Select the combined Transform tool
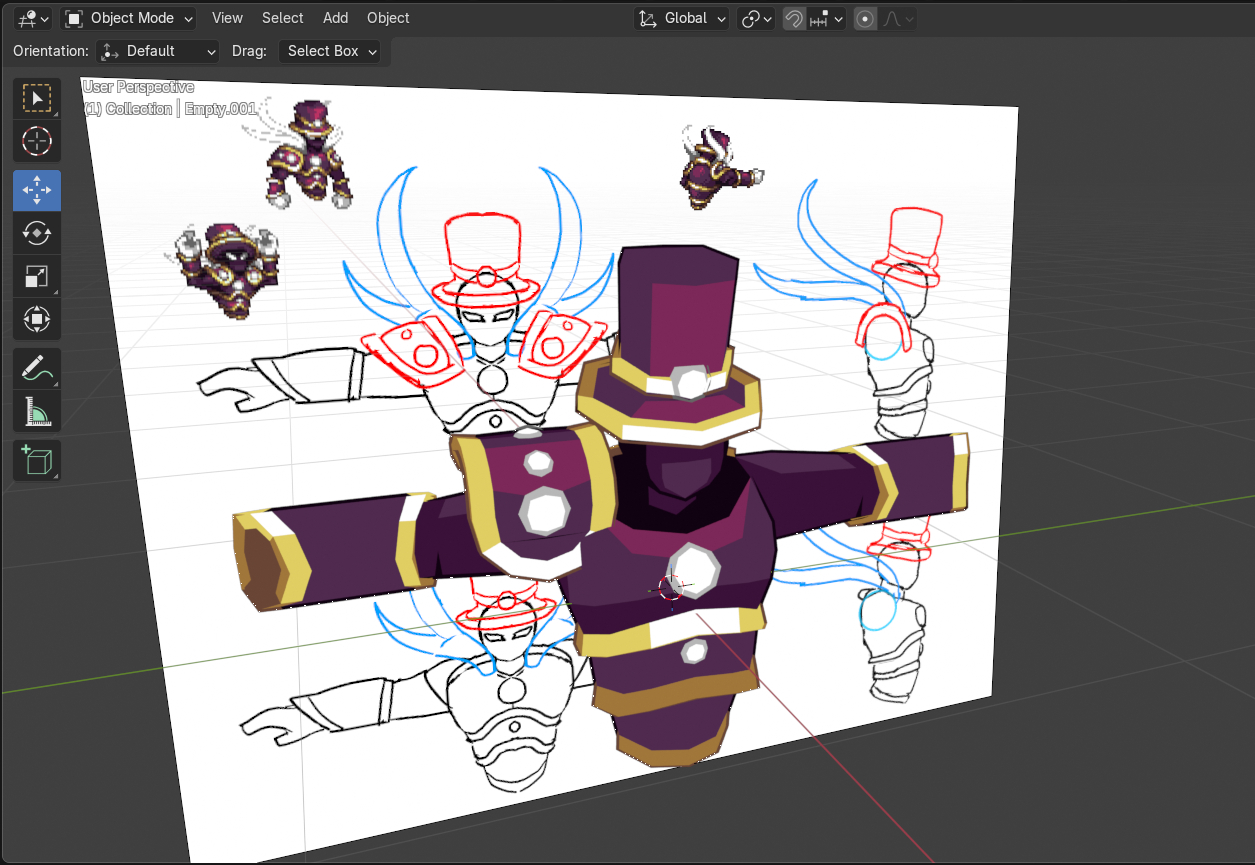The height and width of the screenshot is (865, 1255). tap(37, 320)
